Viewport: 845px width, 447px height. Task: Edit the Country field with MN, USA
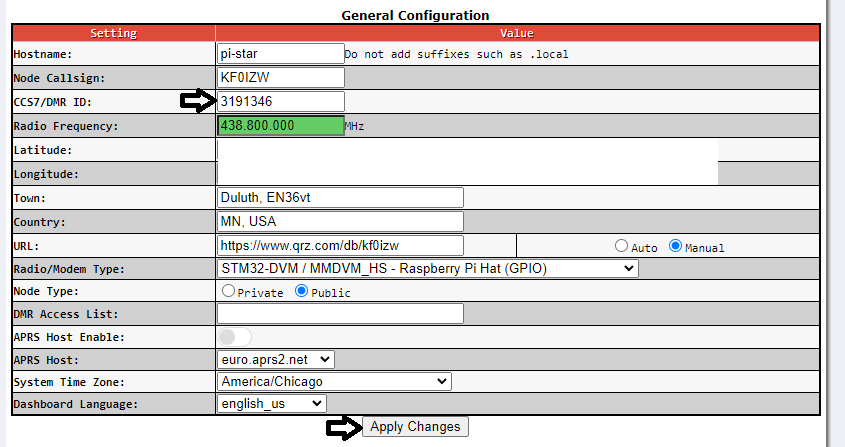pos(340,221)
